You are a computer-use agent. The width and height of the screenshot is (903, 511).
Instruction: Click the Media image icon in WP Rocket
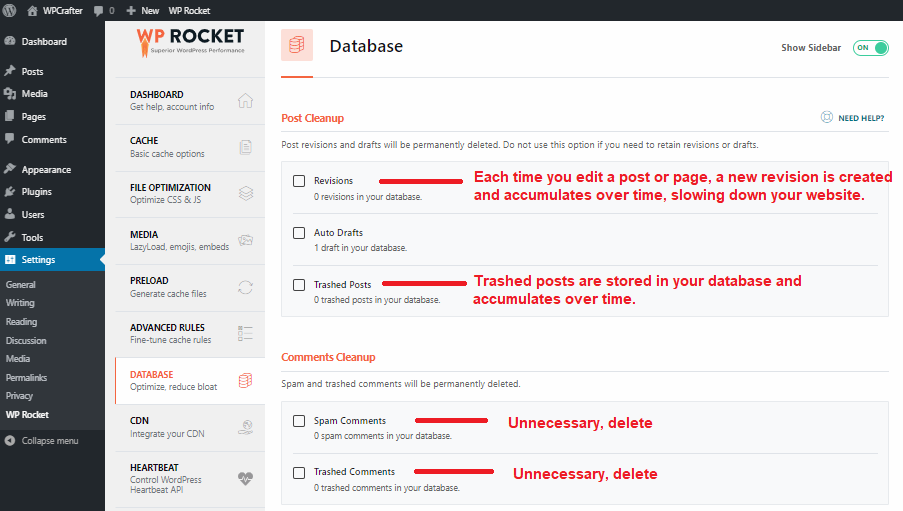pyautogui.click(x=246, y=240)
